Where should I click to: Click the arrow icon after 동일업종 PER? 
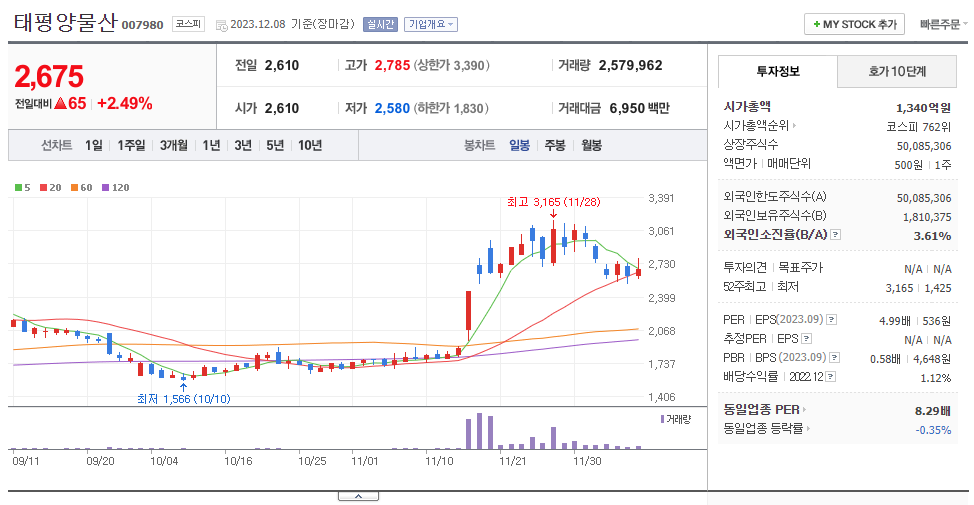[804, 410]
